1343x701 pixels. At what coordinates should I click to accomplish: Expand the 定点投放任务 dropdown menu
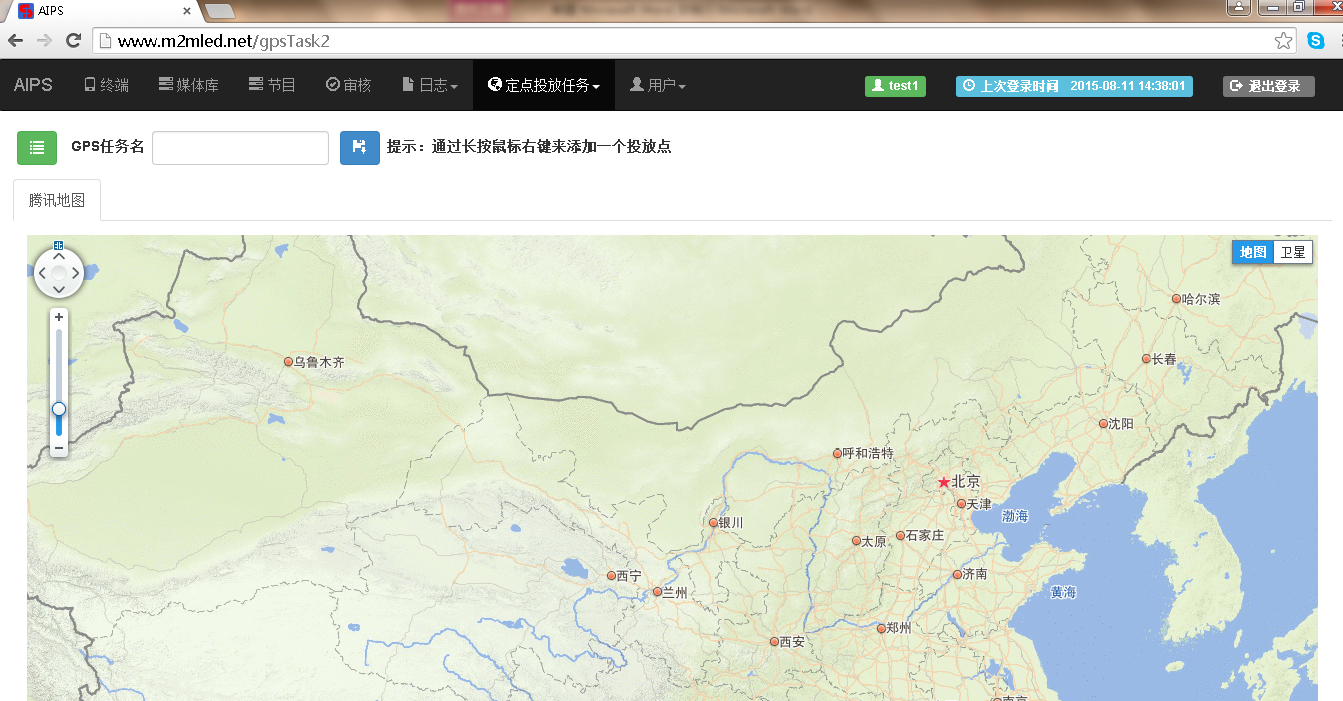click(544, 86)
